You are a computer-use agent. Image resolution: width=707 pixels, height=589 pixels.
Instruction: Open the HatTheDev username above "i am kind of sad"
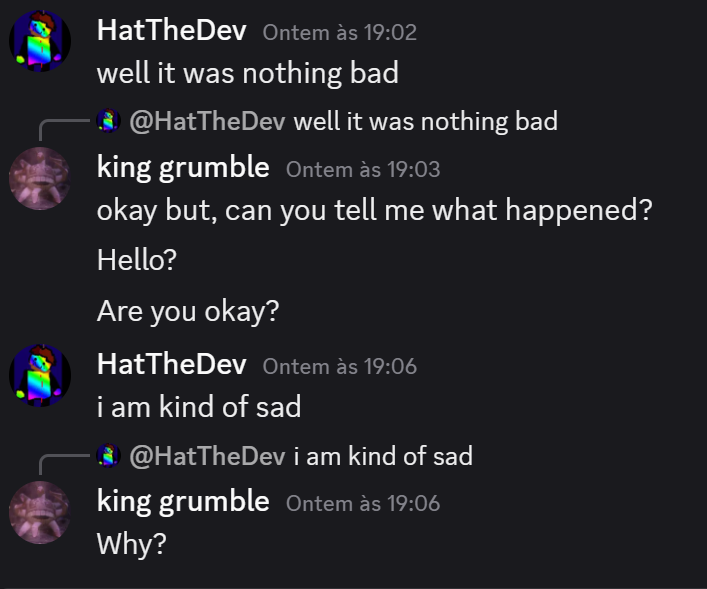171,364
